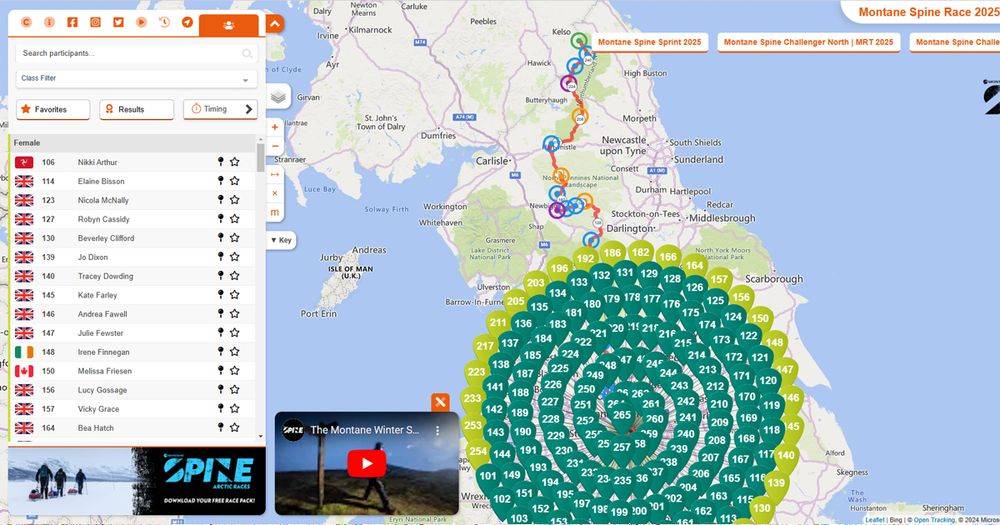Screen dimensions: 1000x525
Task: Close the video popup with orange X
Action: pyautogui.click(x=440, y=403)
